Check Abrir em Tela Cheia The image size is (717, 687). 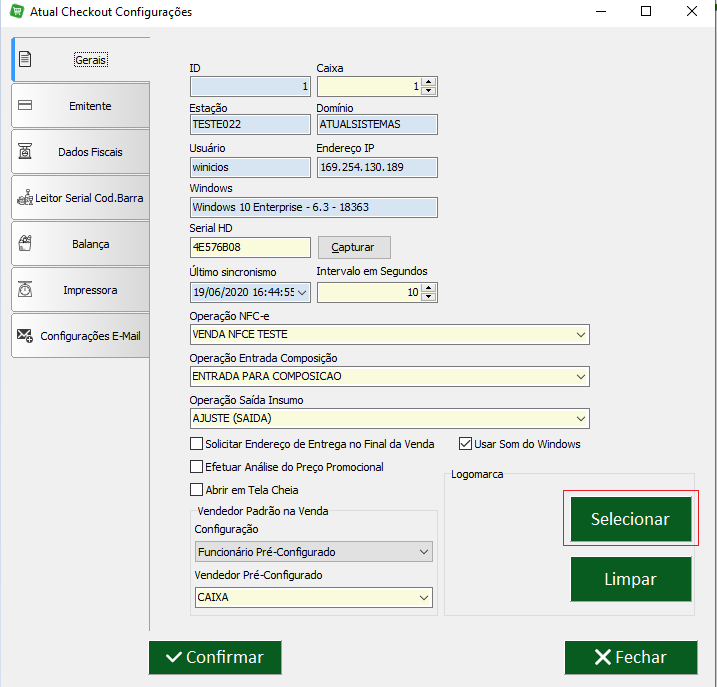click(196, 489)
